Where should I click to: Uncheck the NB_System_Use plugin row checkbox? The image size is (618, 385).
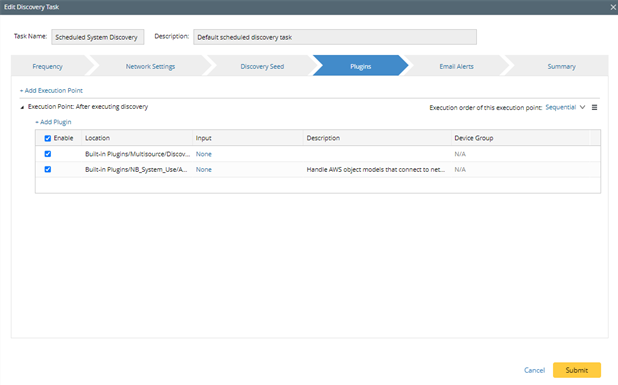click(x=48, y=169)
